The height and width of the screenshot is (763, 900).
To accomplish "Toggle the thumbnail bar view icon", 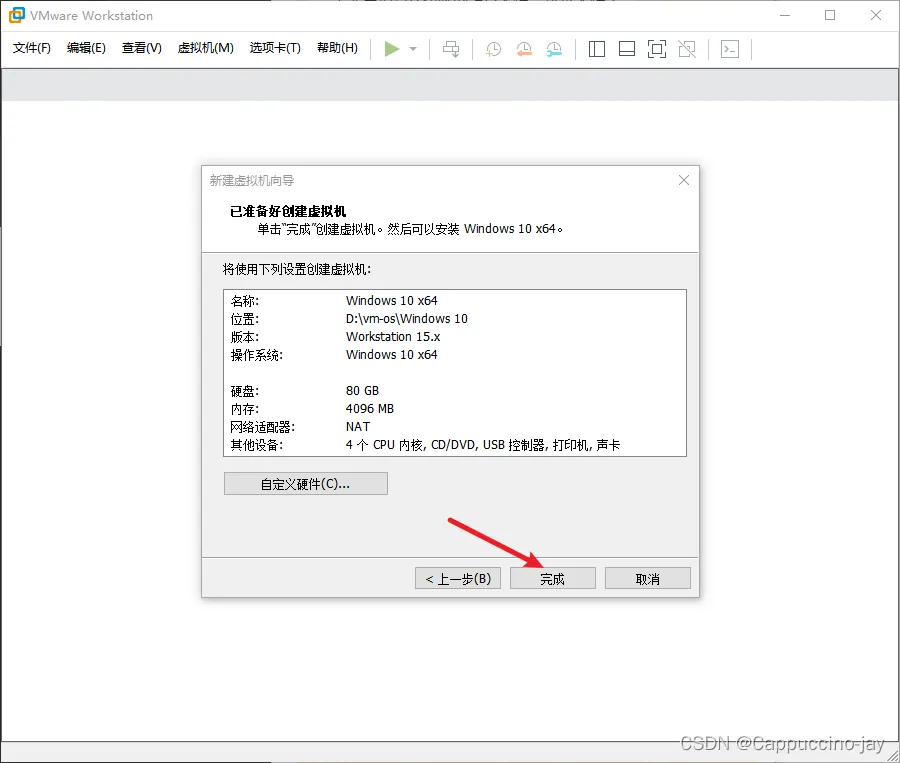I will point(627,49).
